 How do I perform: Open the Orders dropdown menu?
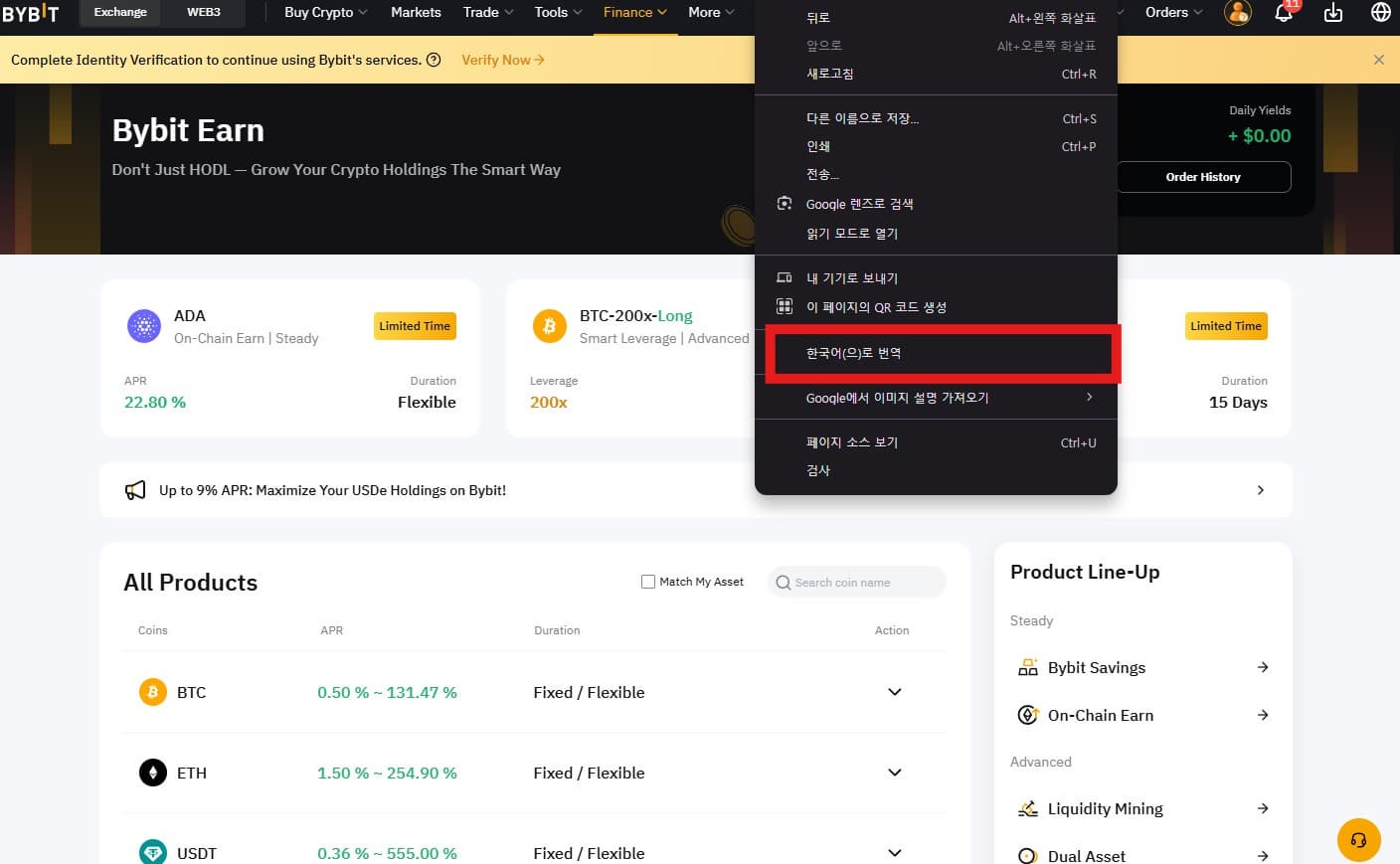tap(1174, 12)
